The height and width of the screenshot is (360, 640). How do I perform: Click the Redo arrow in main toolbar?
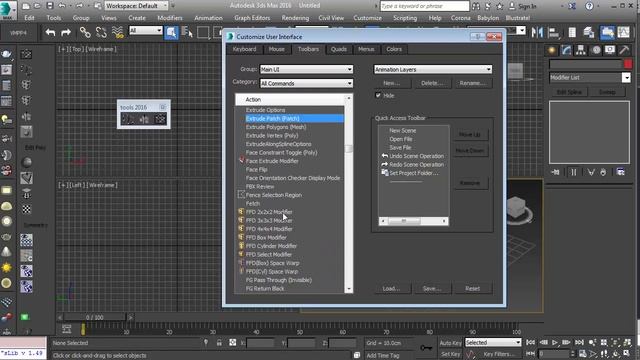(66, 32)
